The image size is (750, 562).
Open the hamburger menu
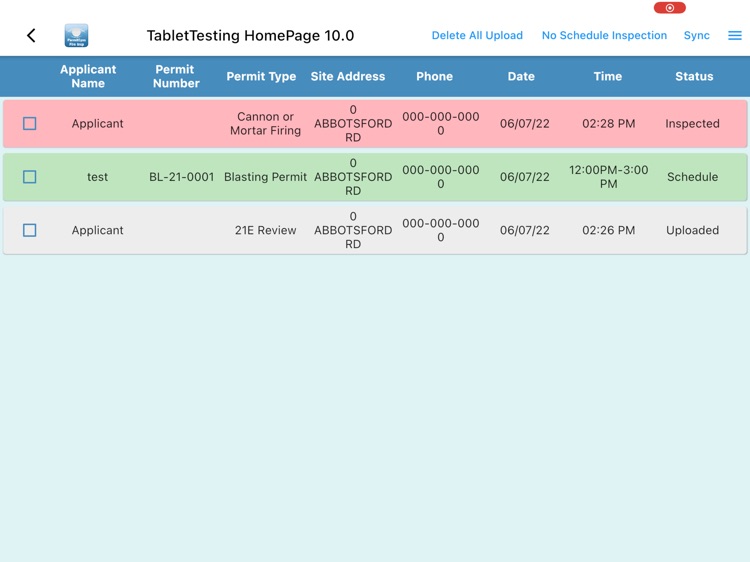point(735,35)
